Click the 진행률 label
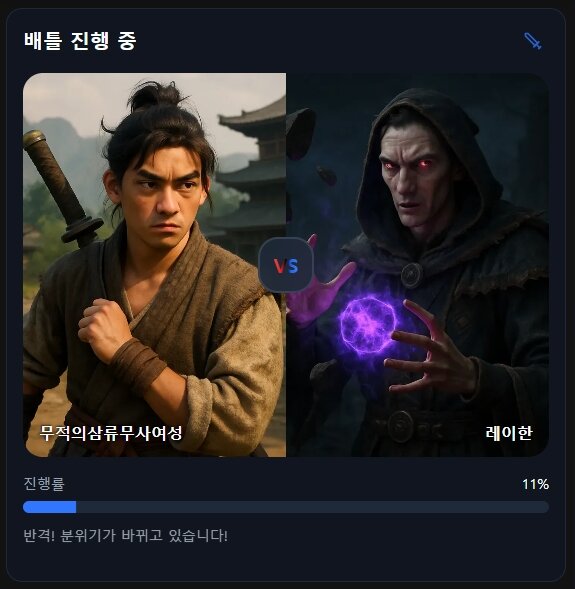 click(44, 483)
